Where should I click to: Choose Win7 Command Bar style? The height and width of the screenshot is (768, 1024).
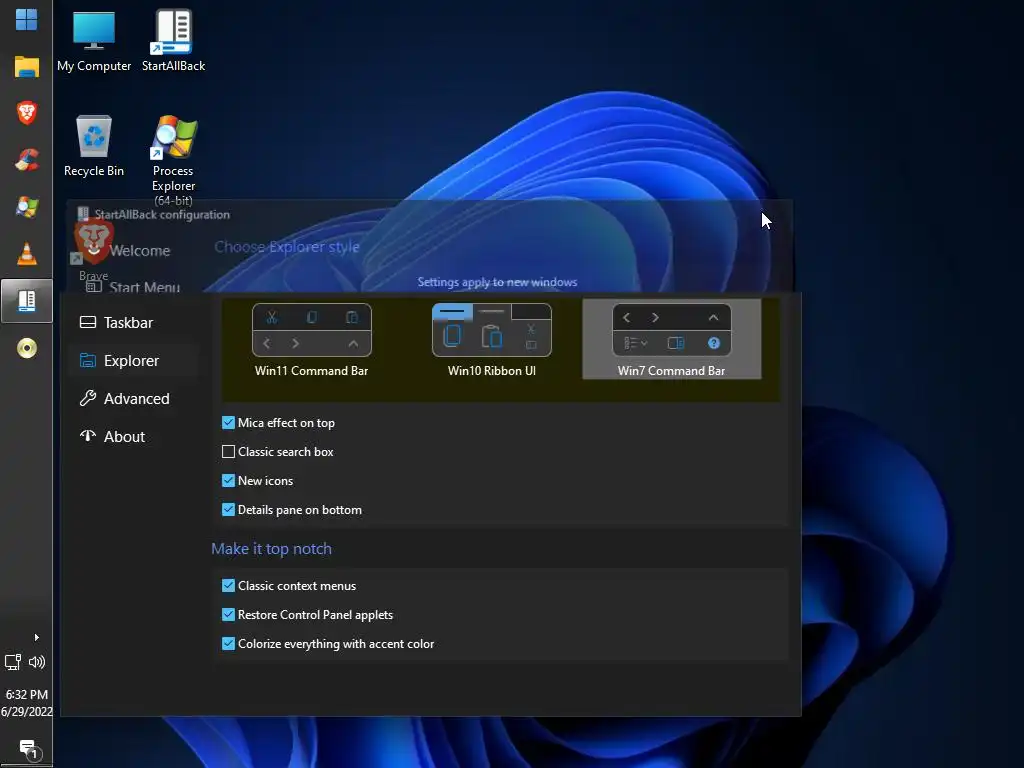coord(671,340)
